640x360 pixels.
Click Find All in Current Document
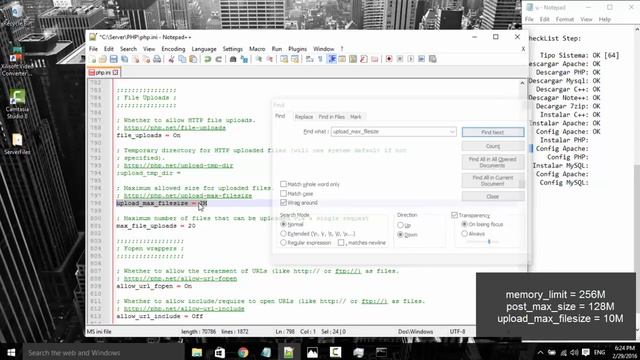pyautogui.click(x=493, y=180)
